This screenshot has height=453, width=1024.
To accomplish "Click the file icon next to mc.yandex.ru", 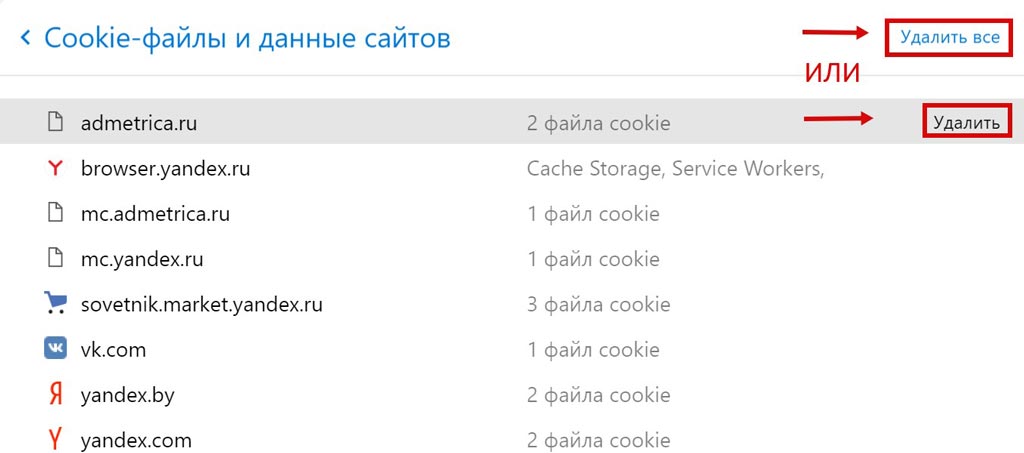I will click(55, 259).
